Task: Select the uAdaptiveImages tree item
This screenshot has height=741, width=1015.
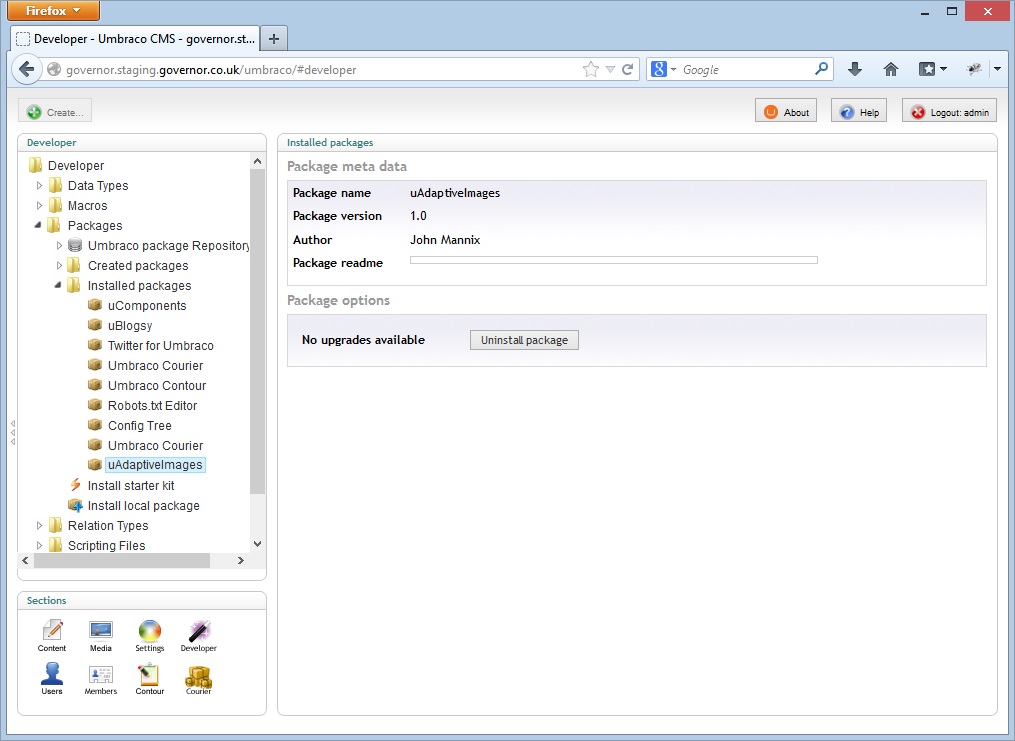Action: click(155, 465)
